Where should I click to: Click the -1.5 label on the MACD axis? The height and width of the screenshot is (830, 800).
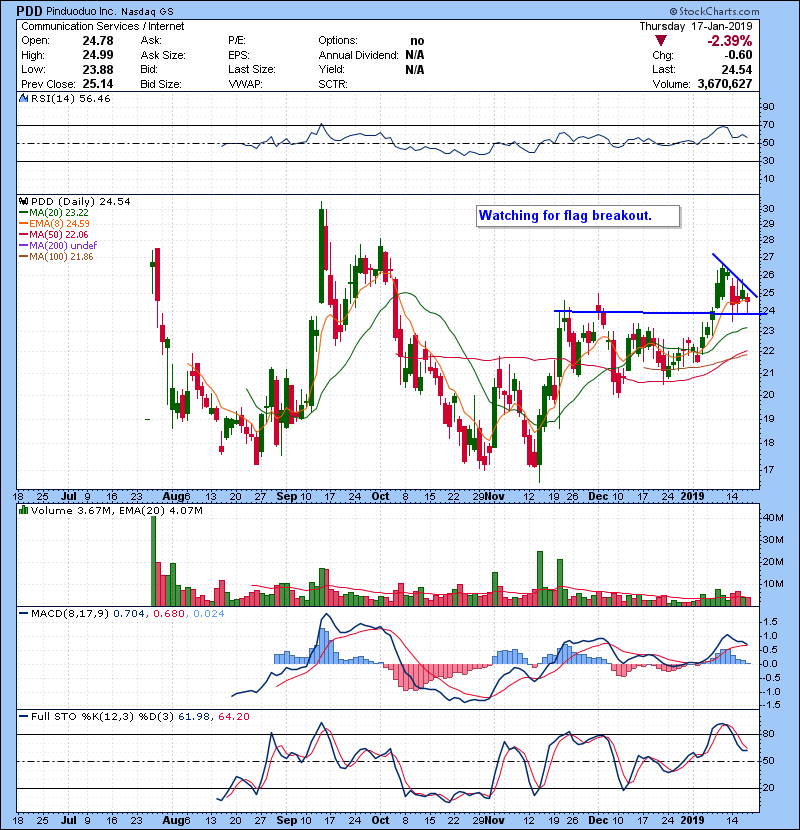[770, 705]
